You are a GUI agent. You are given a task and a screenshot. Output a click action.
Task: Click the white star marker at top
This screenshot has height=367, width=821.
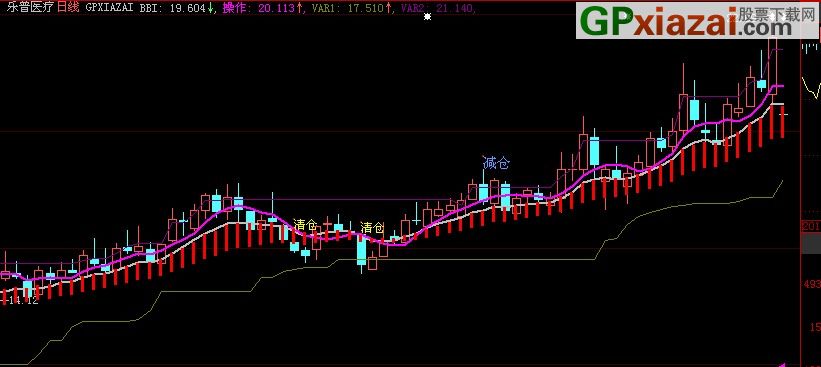tap(427, 17)
